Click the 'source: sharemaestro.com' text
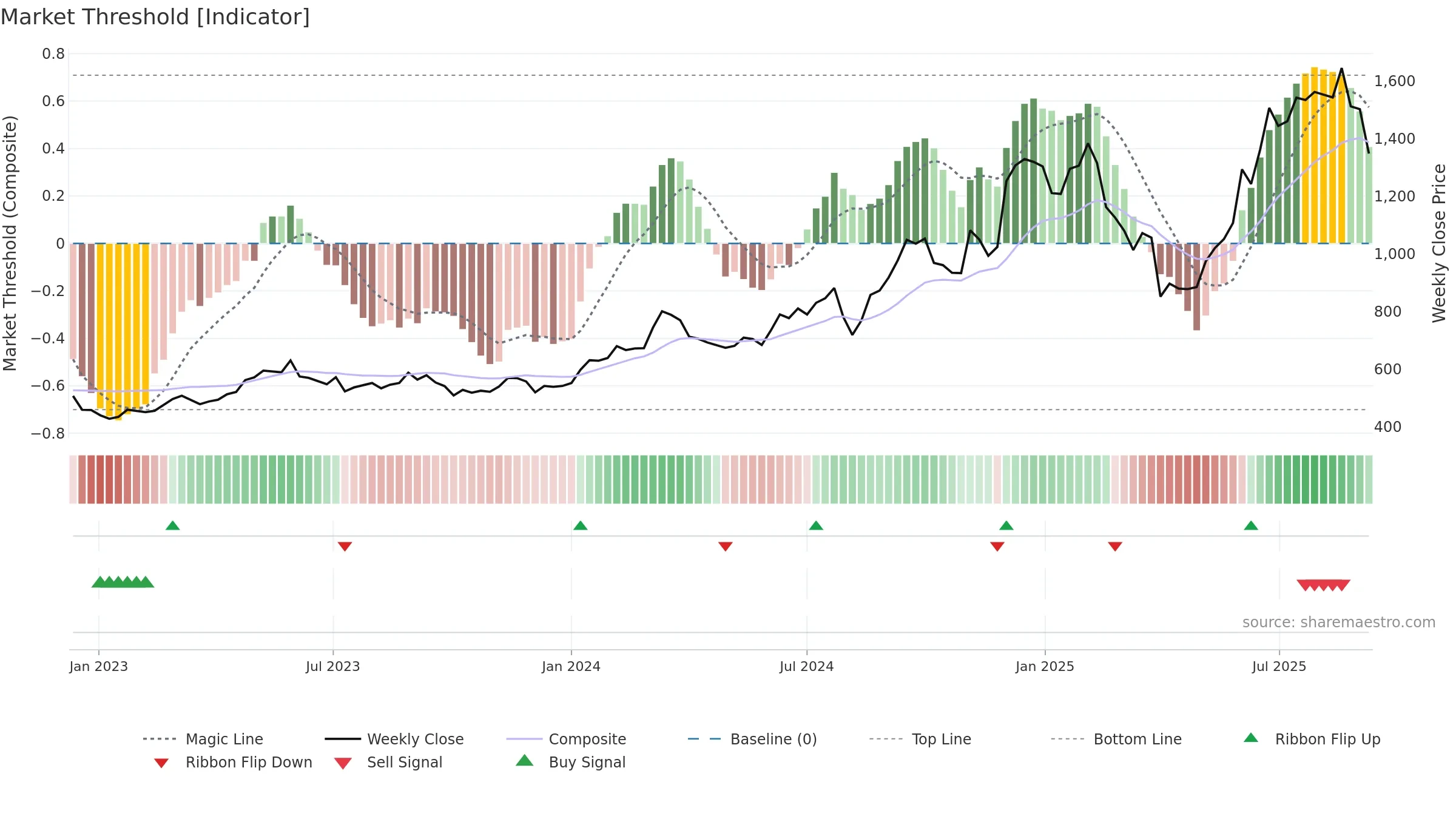 pyautogui.click(x=1339, y=622)
